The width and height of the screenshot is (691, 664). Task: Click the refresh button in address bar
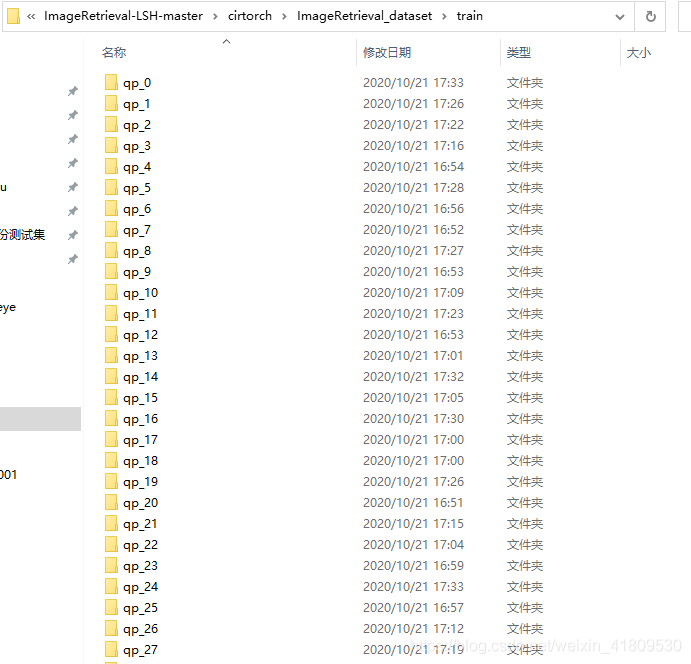(x=650, y=16)
